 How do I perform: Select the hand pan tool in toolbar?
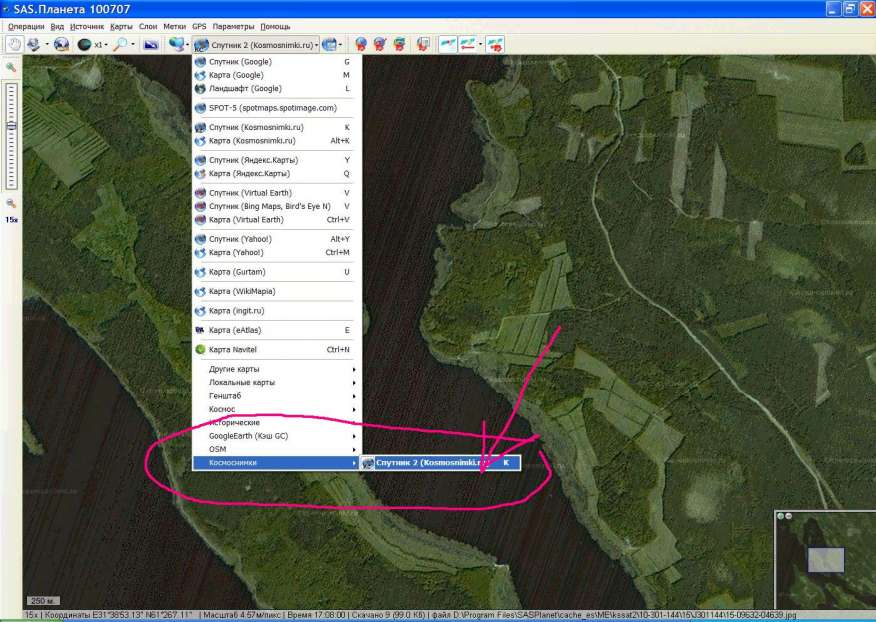14,45
